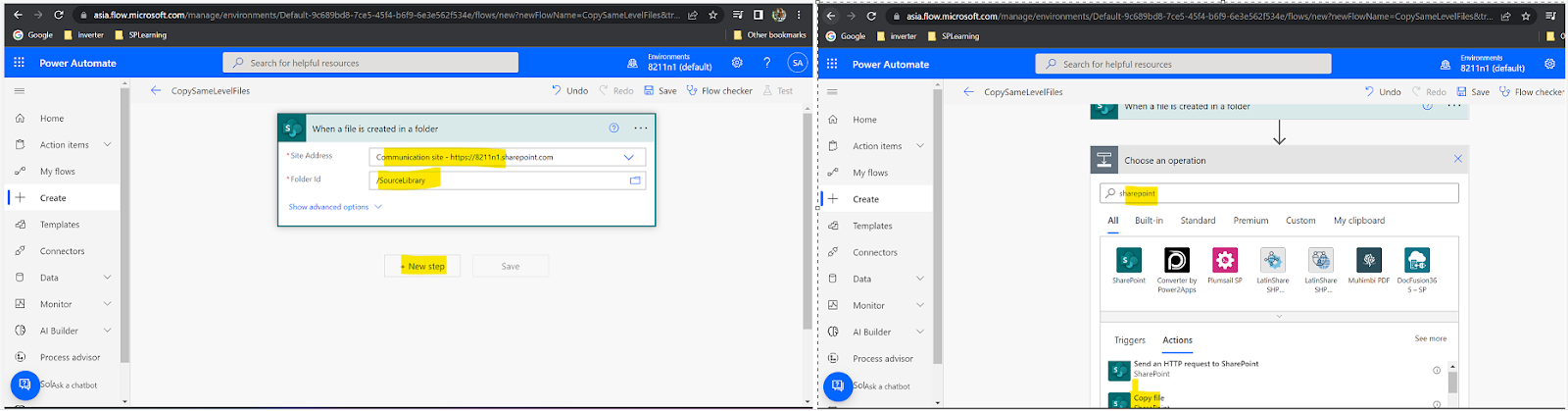1568x411 pixels.
Task: Switch to the Actions tab
Action: [x=1178, y=340]
